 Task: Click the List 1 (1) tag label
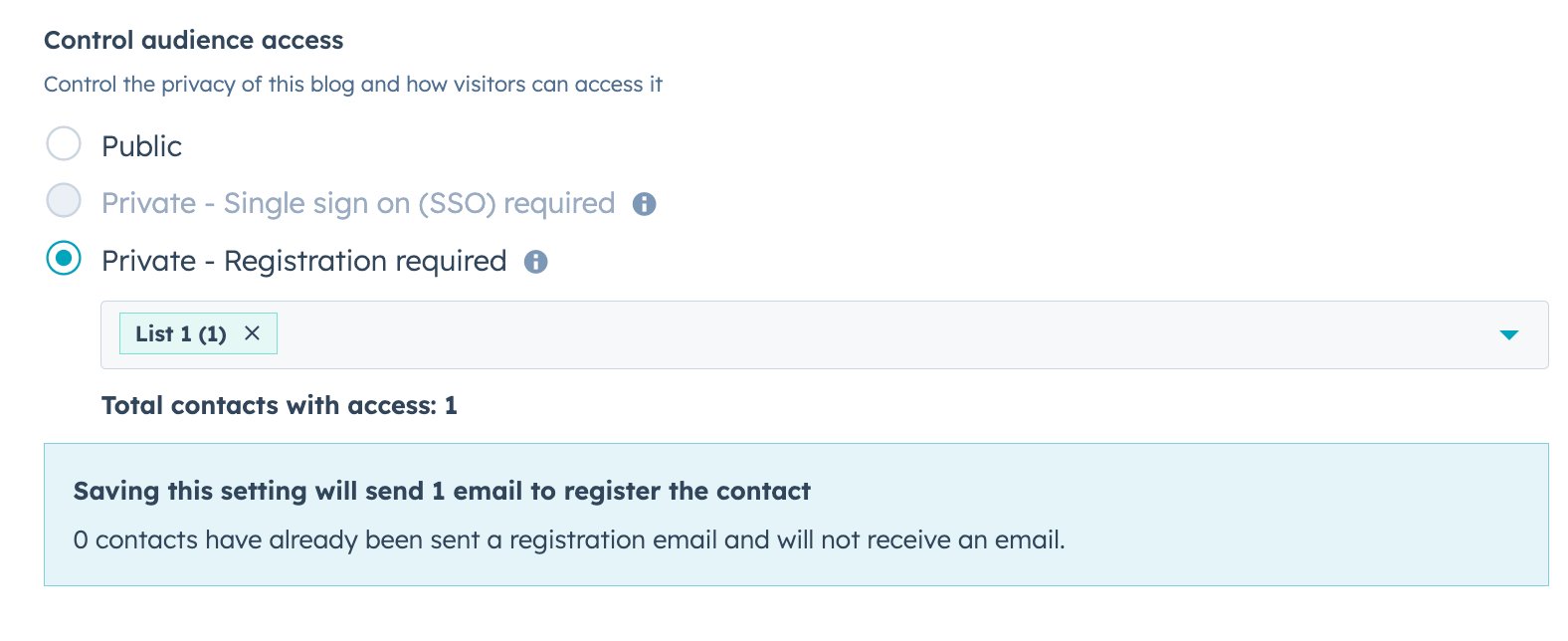coord(181,334)
